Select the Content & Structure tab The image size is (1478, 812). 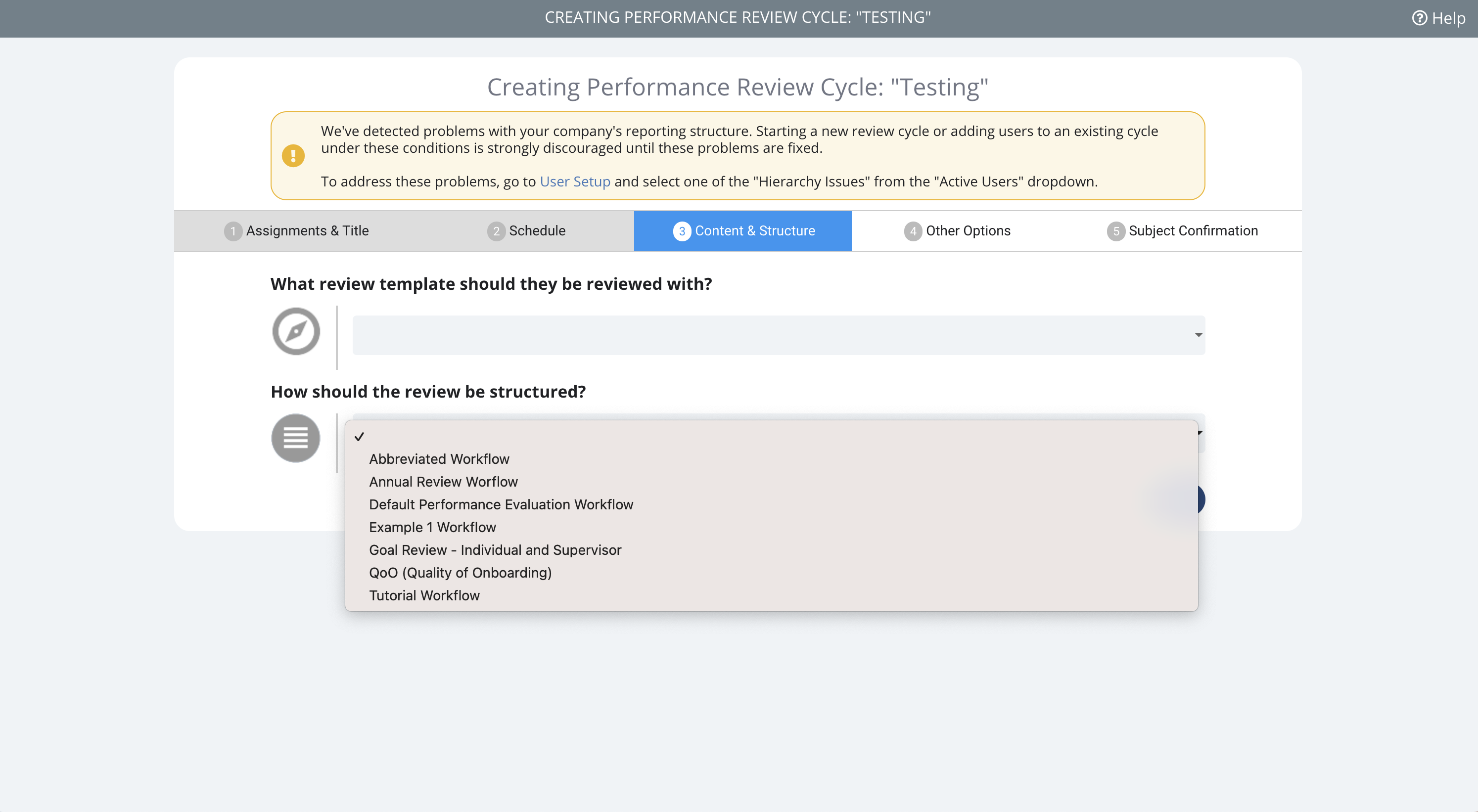[742, 230]
